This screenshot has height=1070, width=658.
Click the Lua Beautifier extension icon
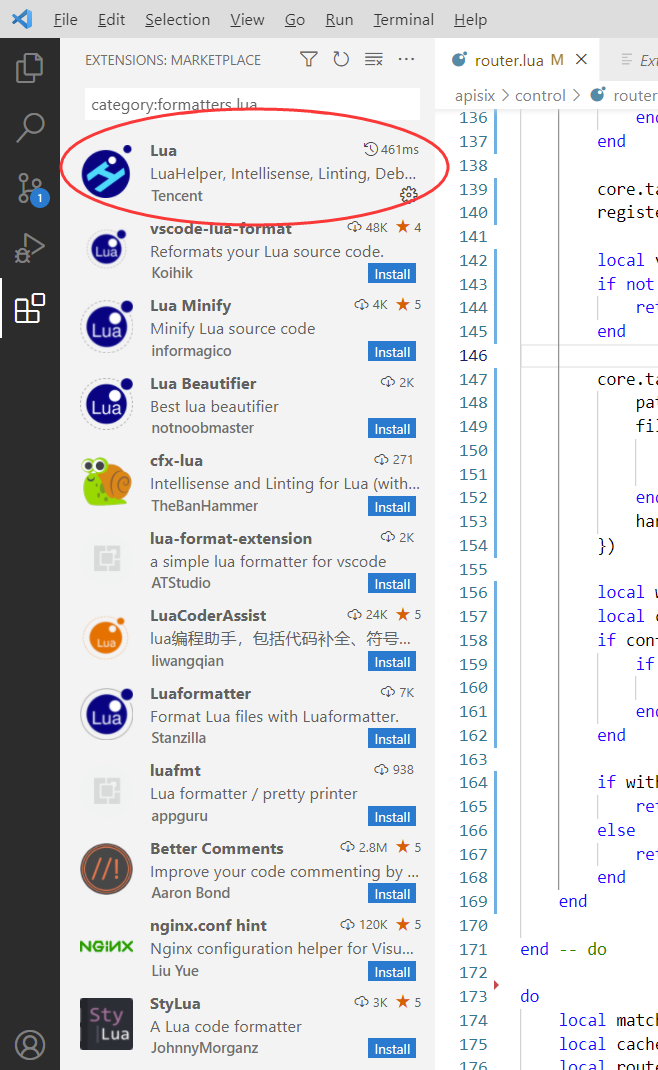pos(106,404)
